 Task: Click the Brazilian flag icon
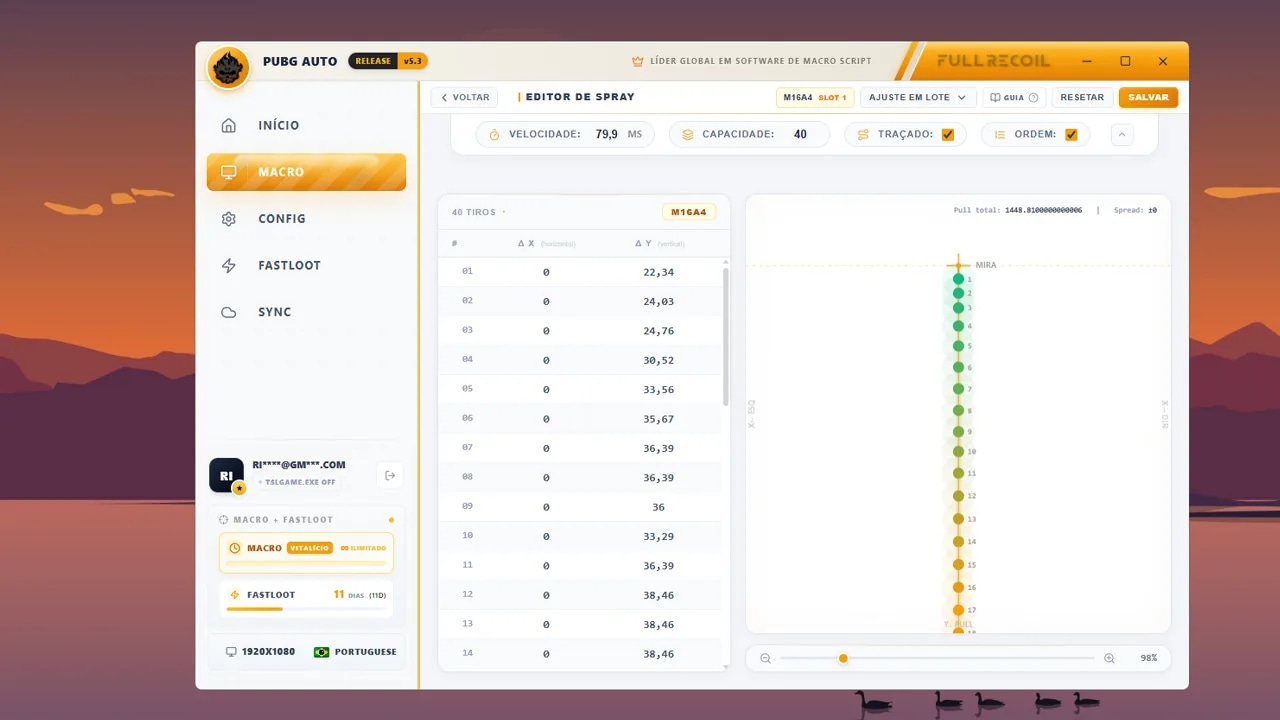click(322, 652)
